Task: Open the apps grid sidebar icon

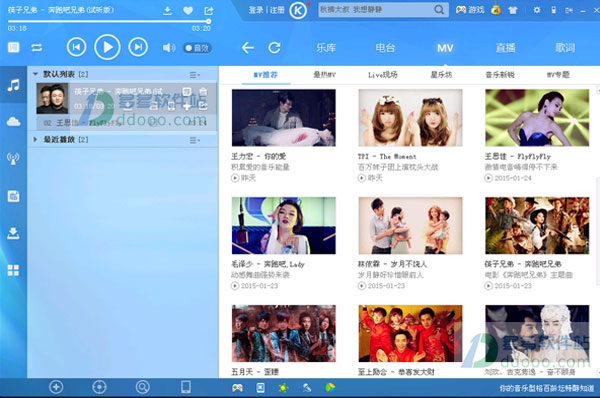Action: tap(13, 270)
